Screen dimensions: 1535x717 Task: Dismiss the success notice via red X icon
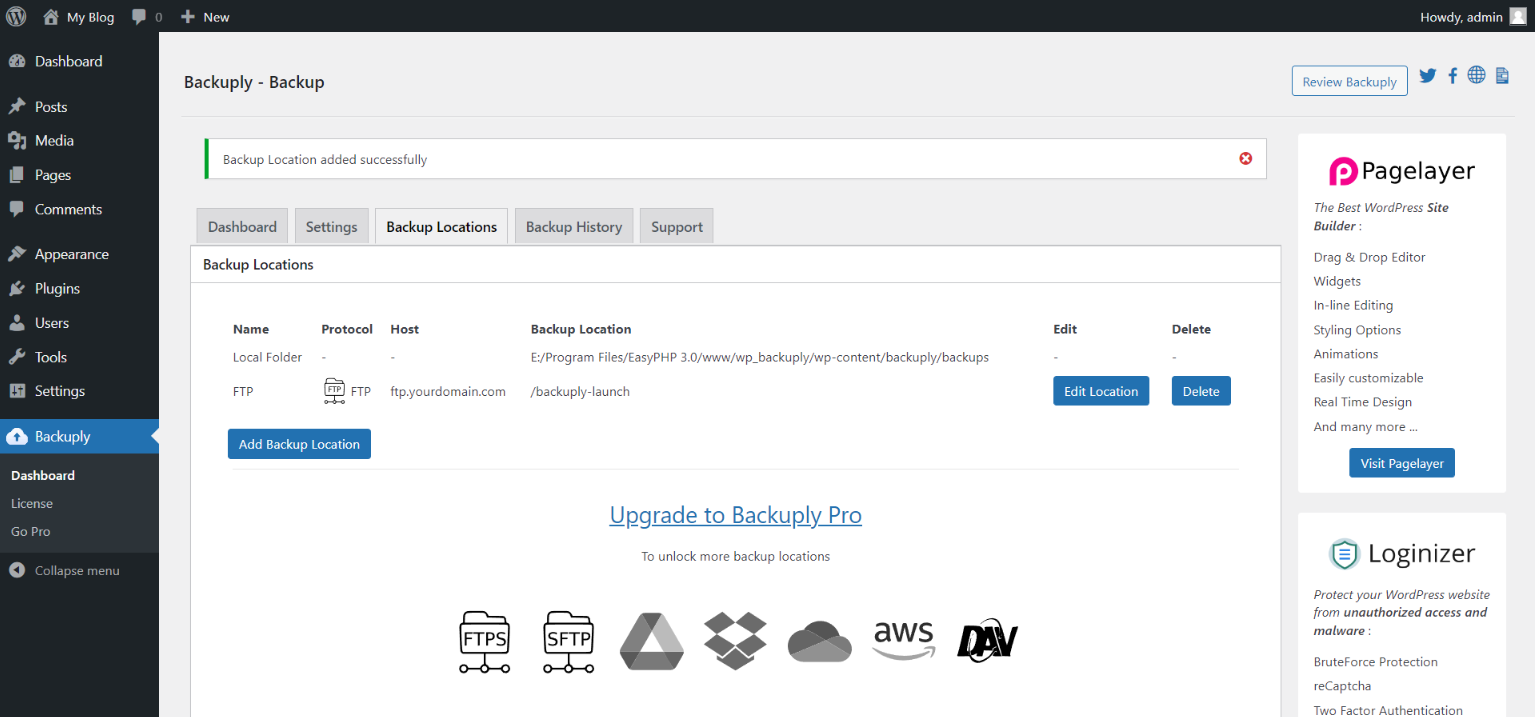(1245, 158)
